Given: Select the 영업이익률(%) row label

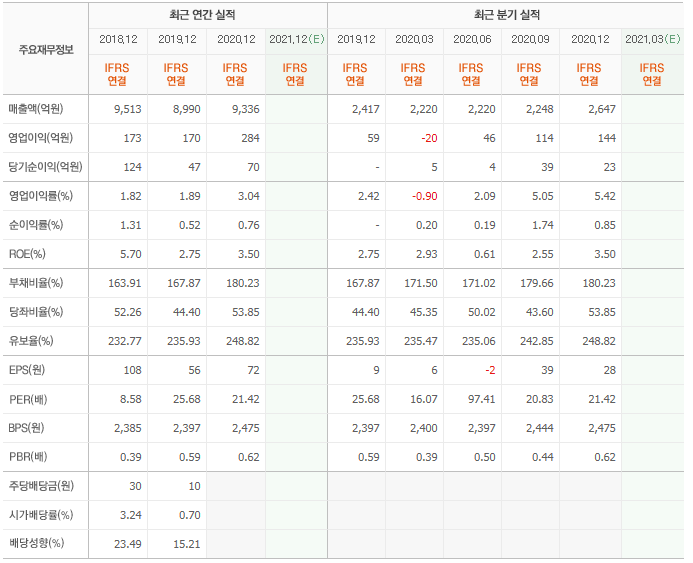Looking at the screenshot, I should click(41, 196).
